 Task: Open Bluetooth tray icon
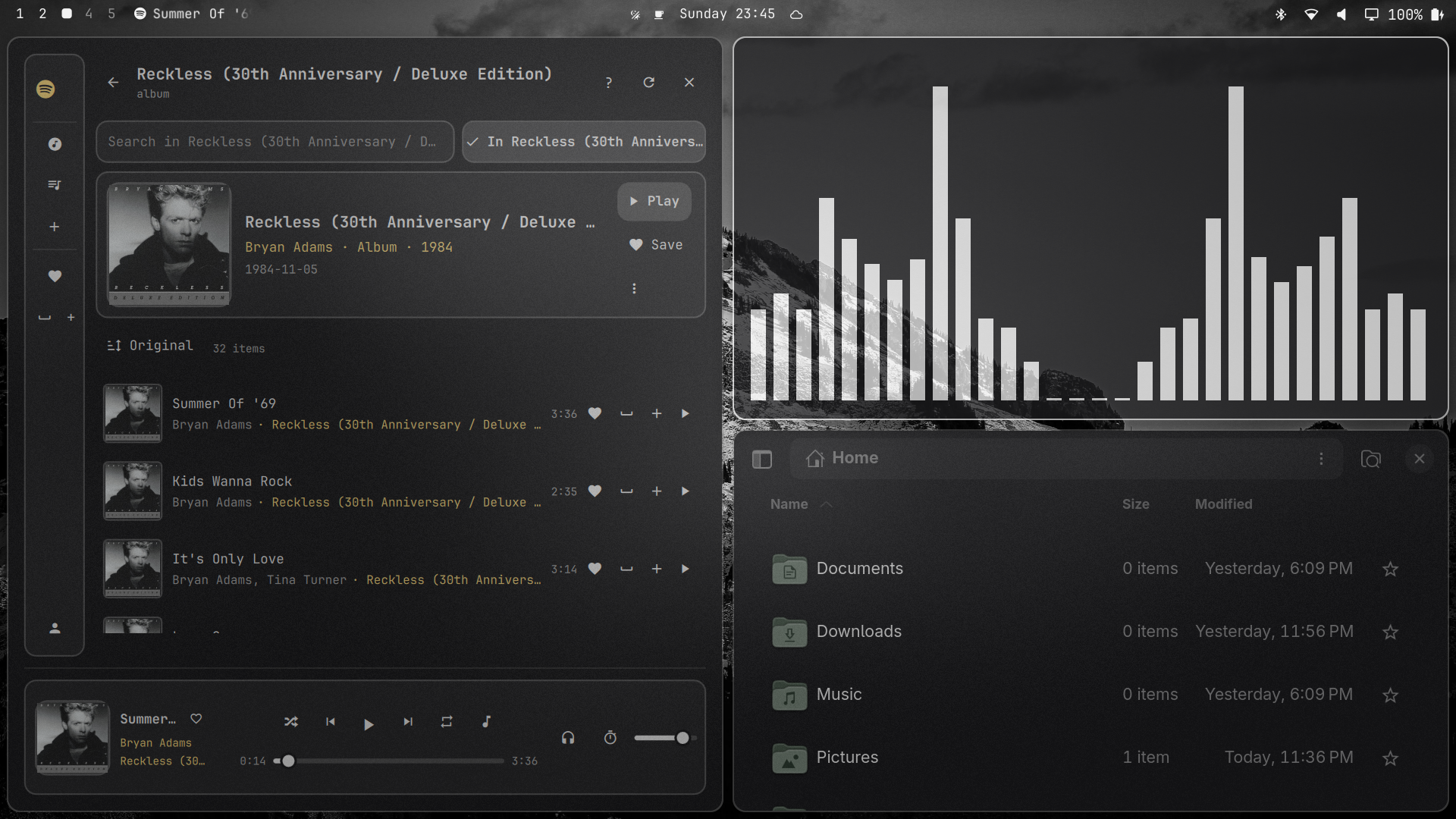click(x=1281, y=14)
